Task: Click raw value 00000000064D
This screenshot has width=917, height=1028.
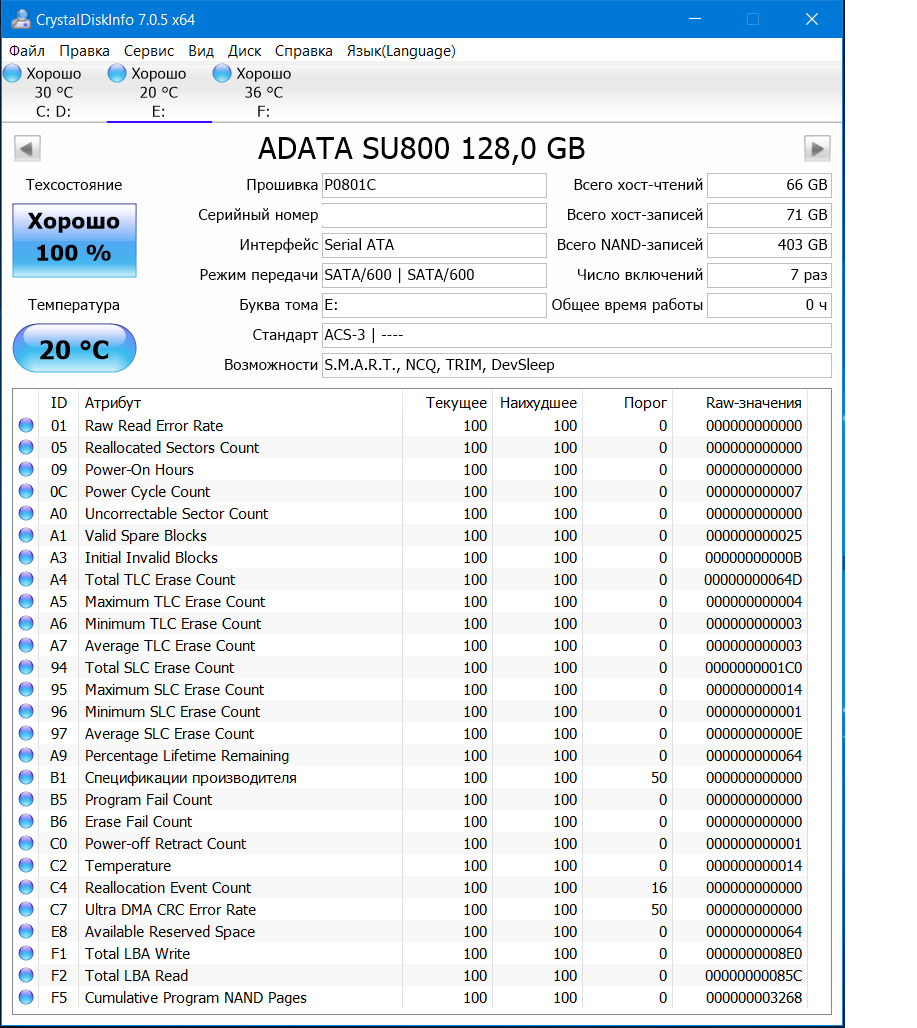Action: coord(753,580)
